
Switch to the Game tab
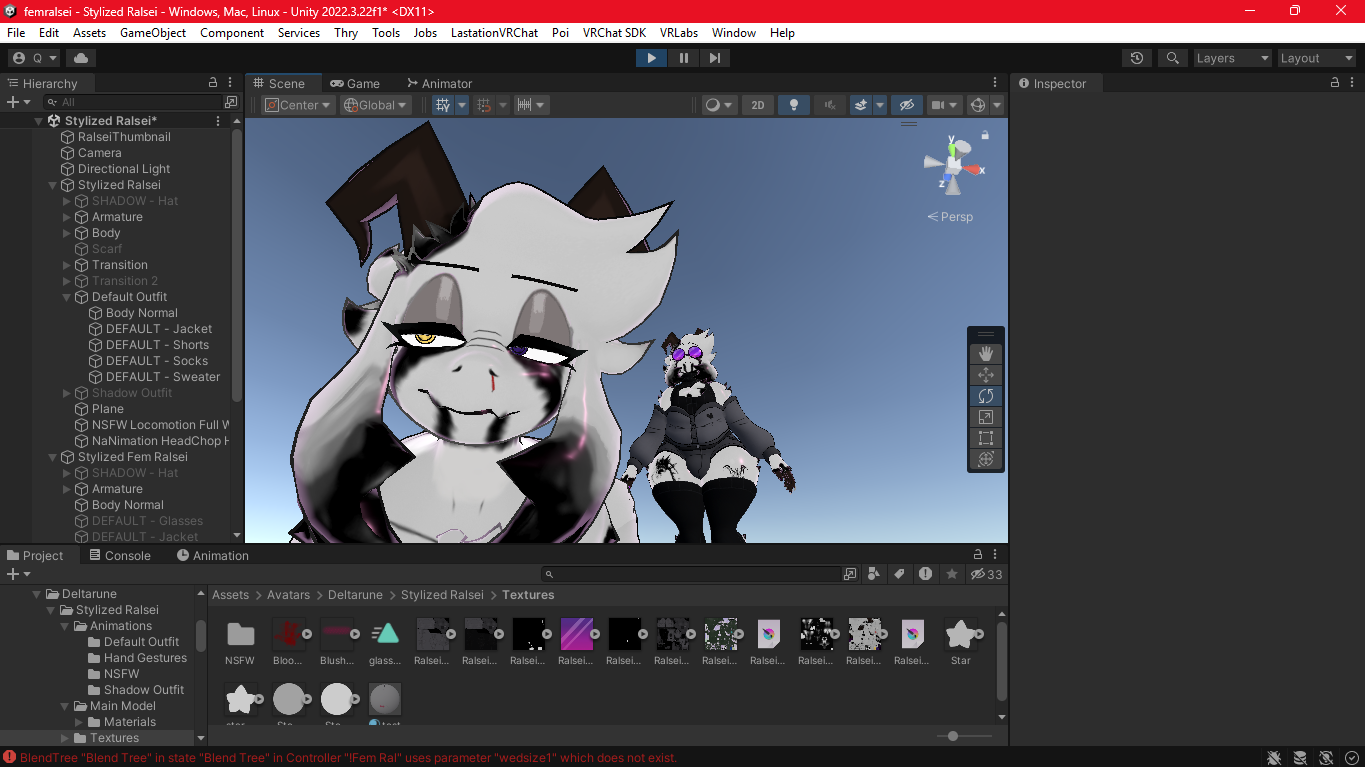(x=355, y=83)
